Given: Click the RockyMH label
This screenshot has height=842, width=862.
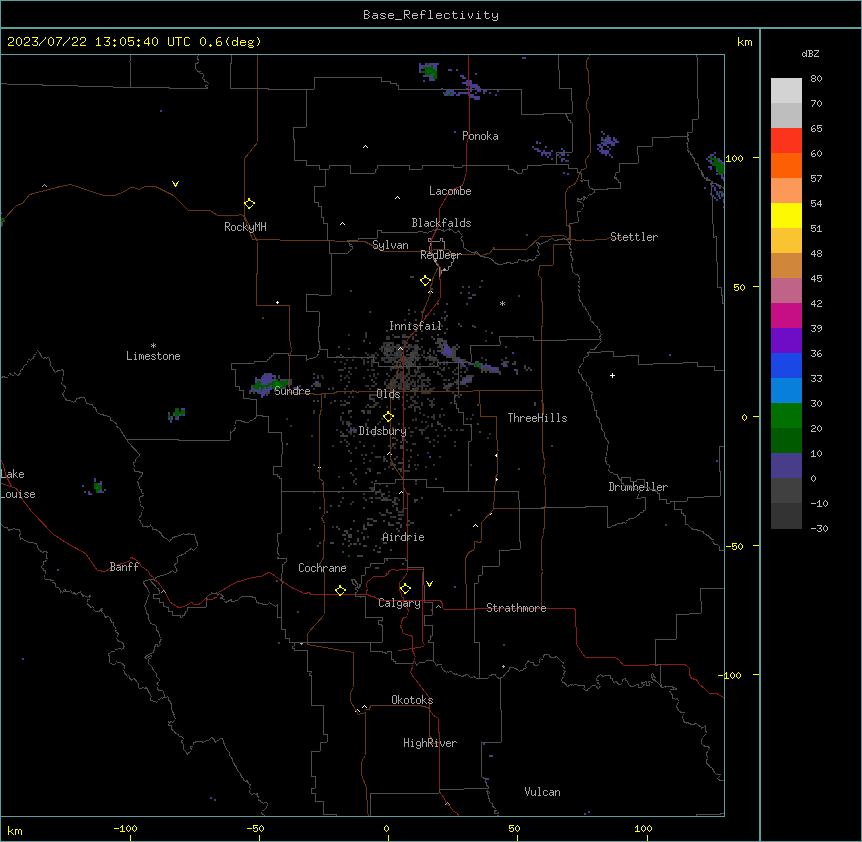Looking at the screenshot, I should (245, 227).
